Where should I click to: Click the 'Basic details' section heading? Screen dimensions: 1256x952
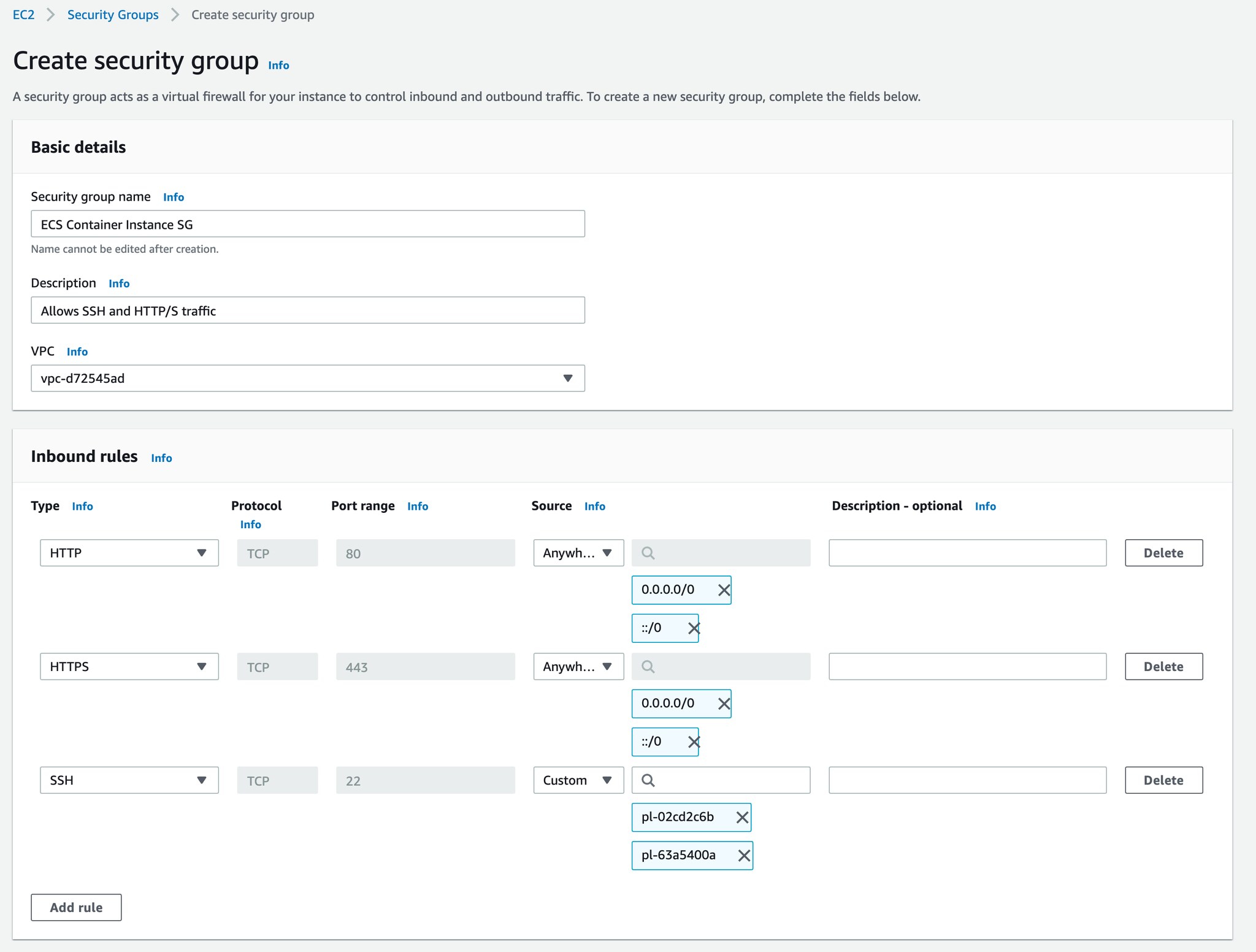[x=78, y=147]
